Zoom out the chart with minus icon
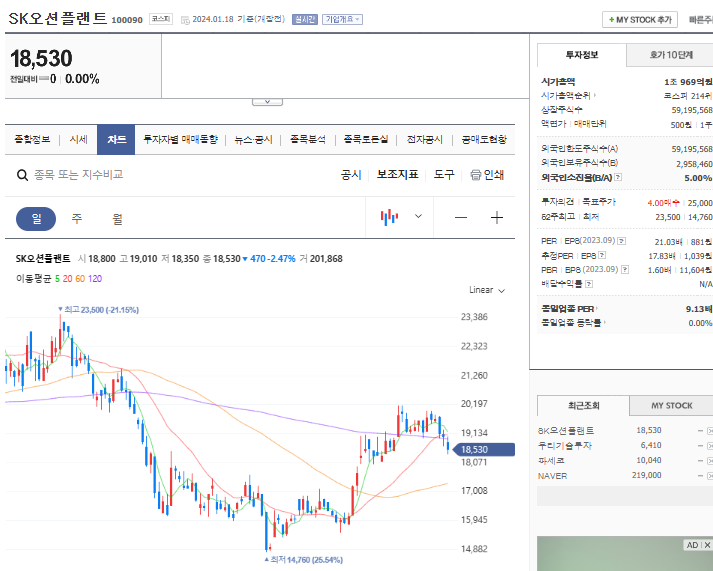The image size is (713, 571). click(x=461, y=218)
